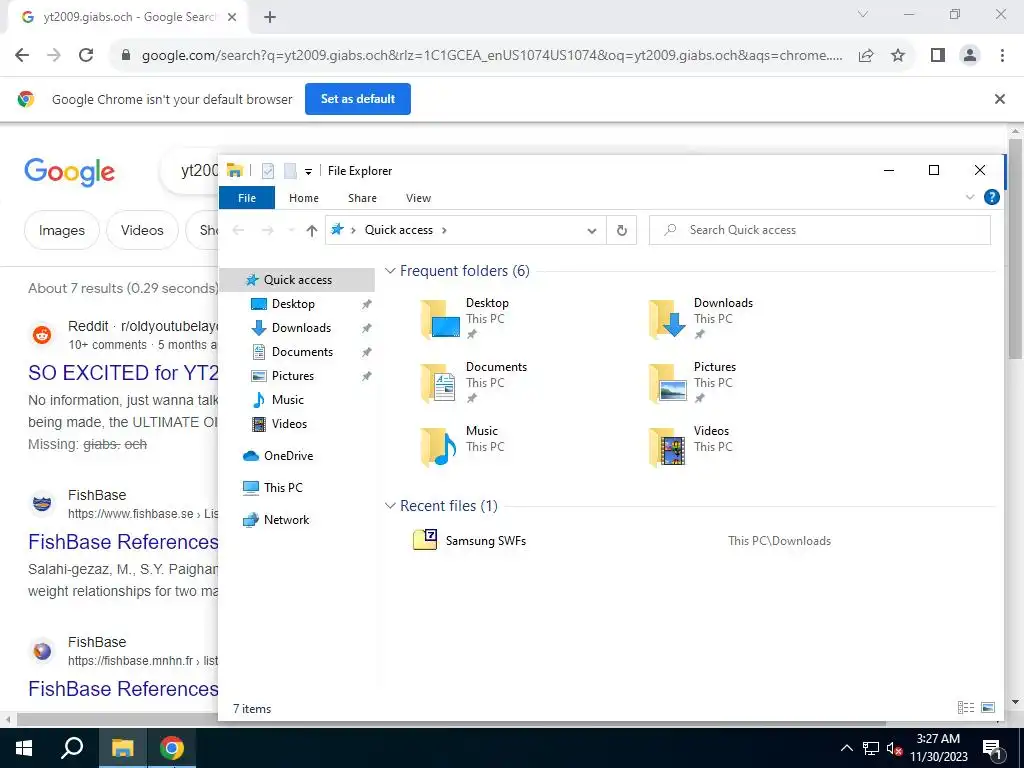The image size is (1024, 768).
Task: Select Network in navigation pane
Action: pos(286,520)
